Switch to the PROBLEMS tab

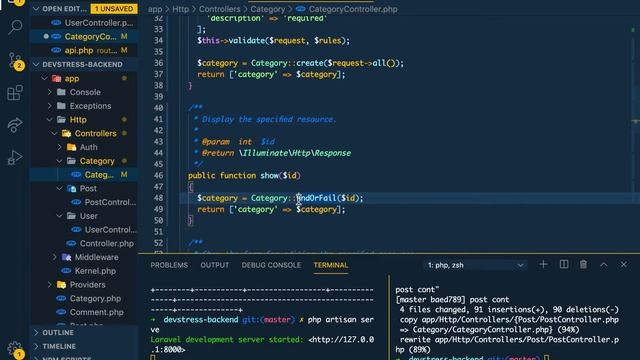[x=169, y=265]
